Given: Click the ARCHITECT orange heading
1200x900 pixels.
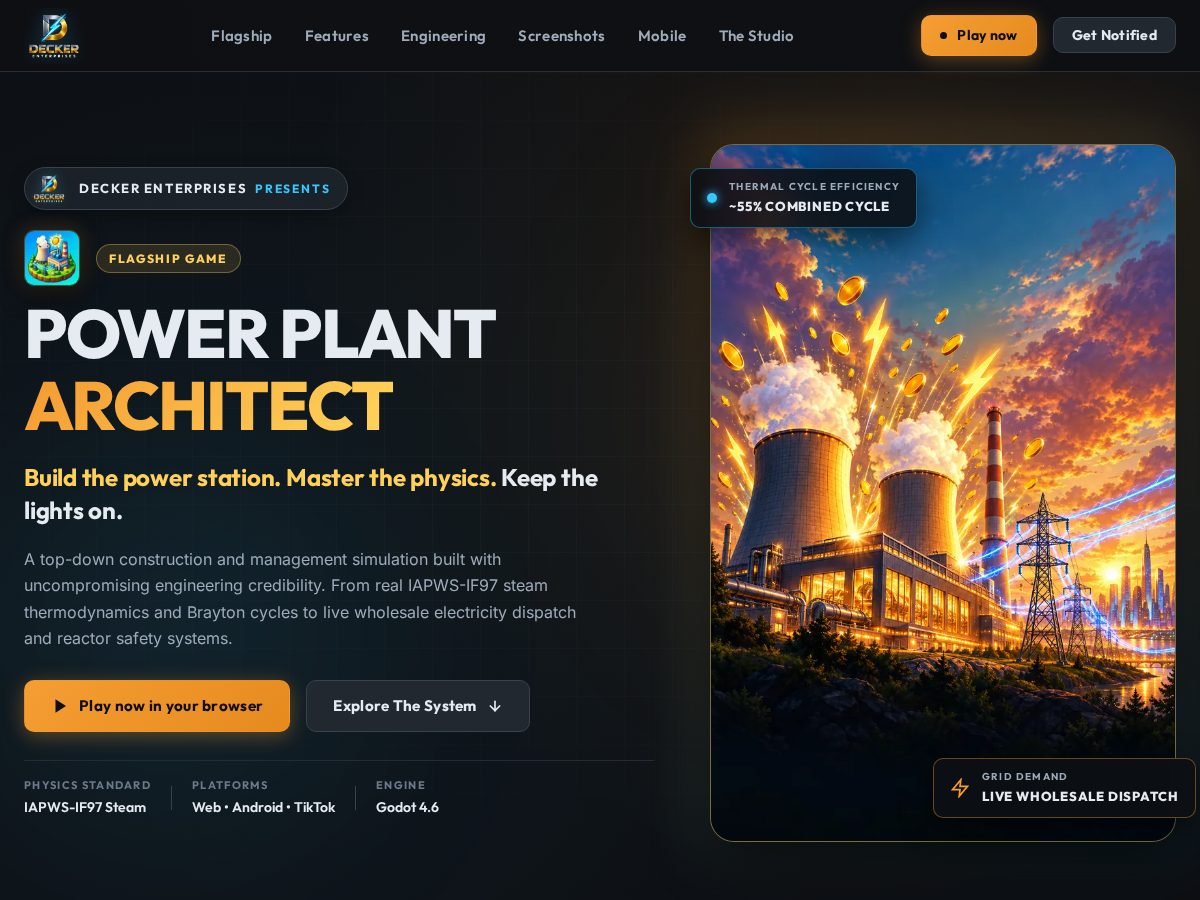Looking at the screenshot, I should point(208,406).
